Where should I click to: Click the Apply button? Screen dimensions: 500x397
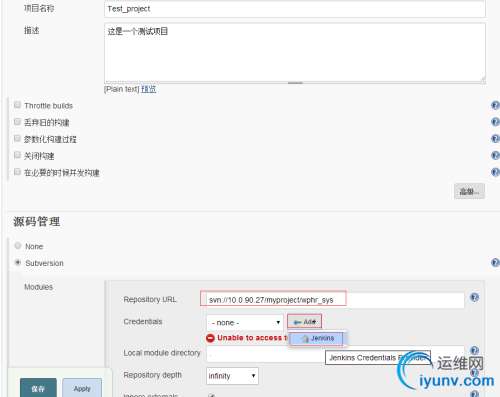[x=82, y=388]
